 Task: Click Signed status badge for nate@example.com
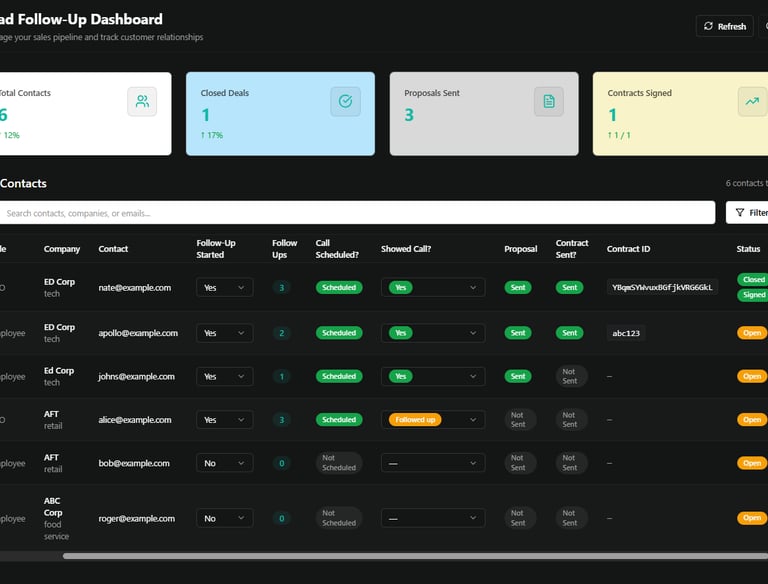click(x=753, y=295)
